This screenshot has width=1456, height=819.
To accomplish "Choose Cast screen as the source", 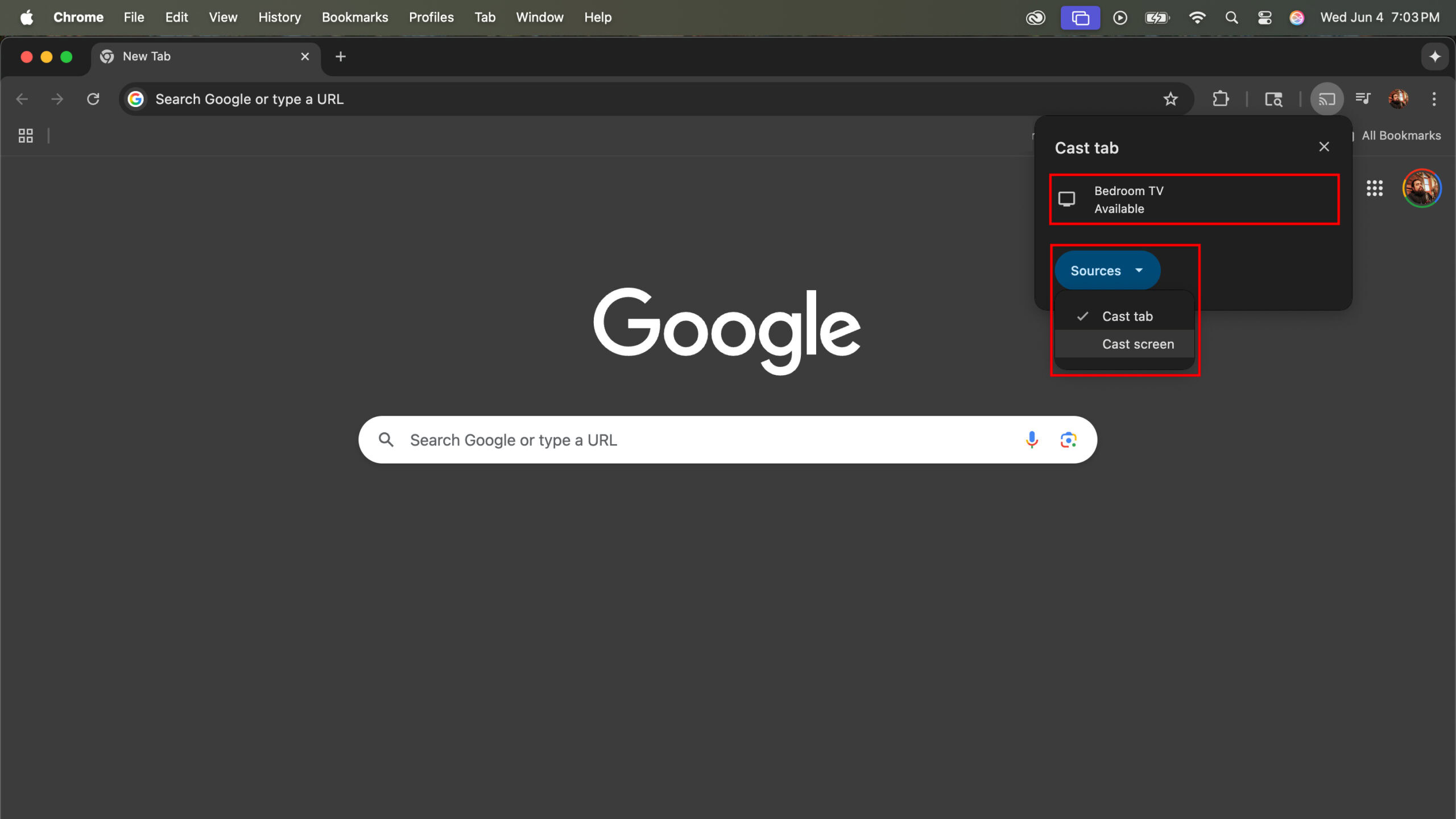I will pyautogui.click(x=1137, y=344).
